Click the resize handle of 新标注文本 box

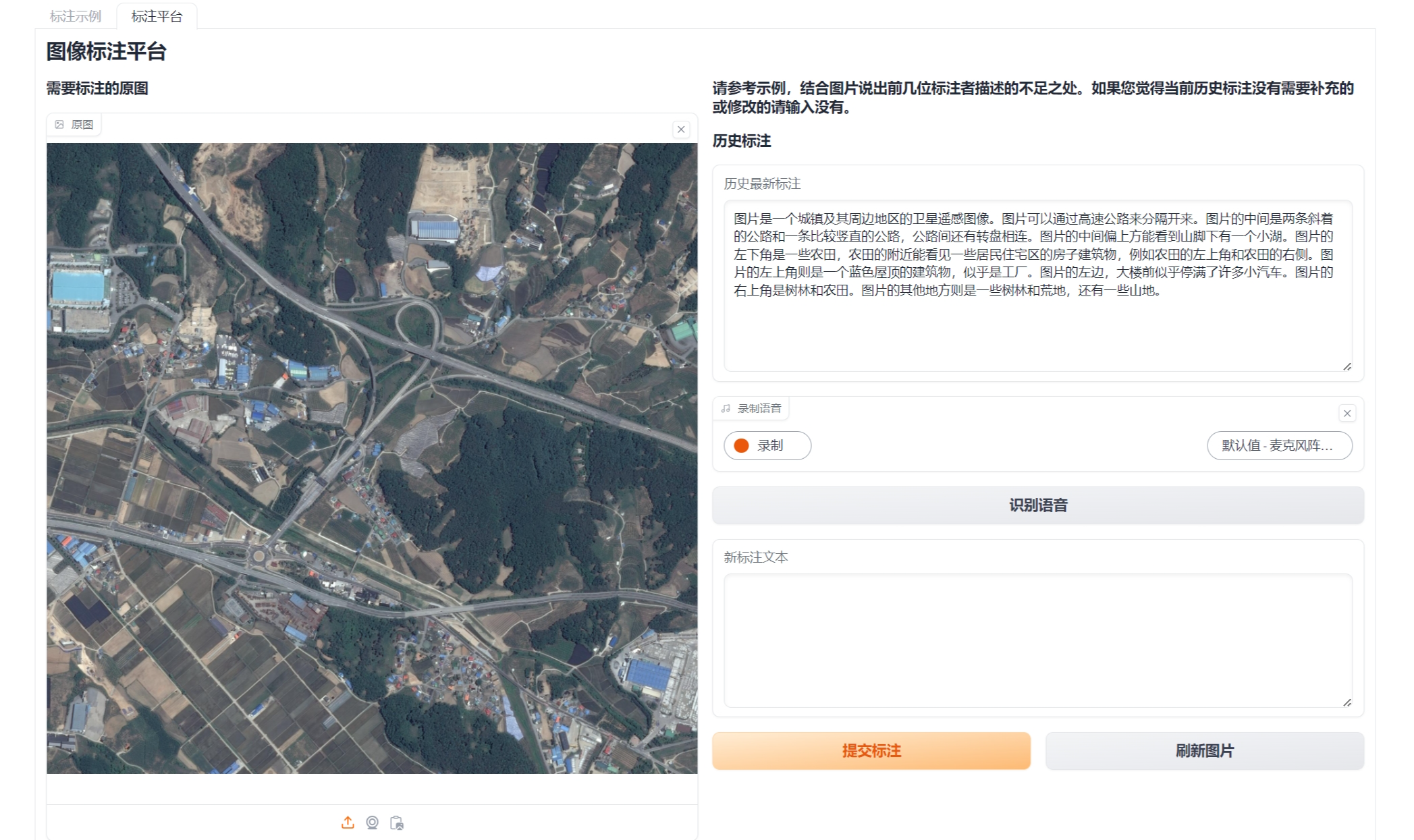1347,702
